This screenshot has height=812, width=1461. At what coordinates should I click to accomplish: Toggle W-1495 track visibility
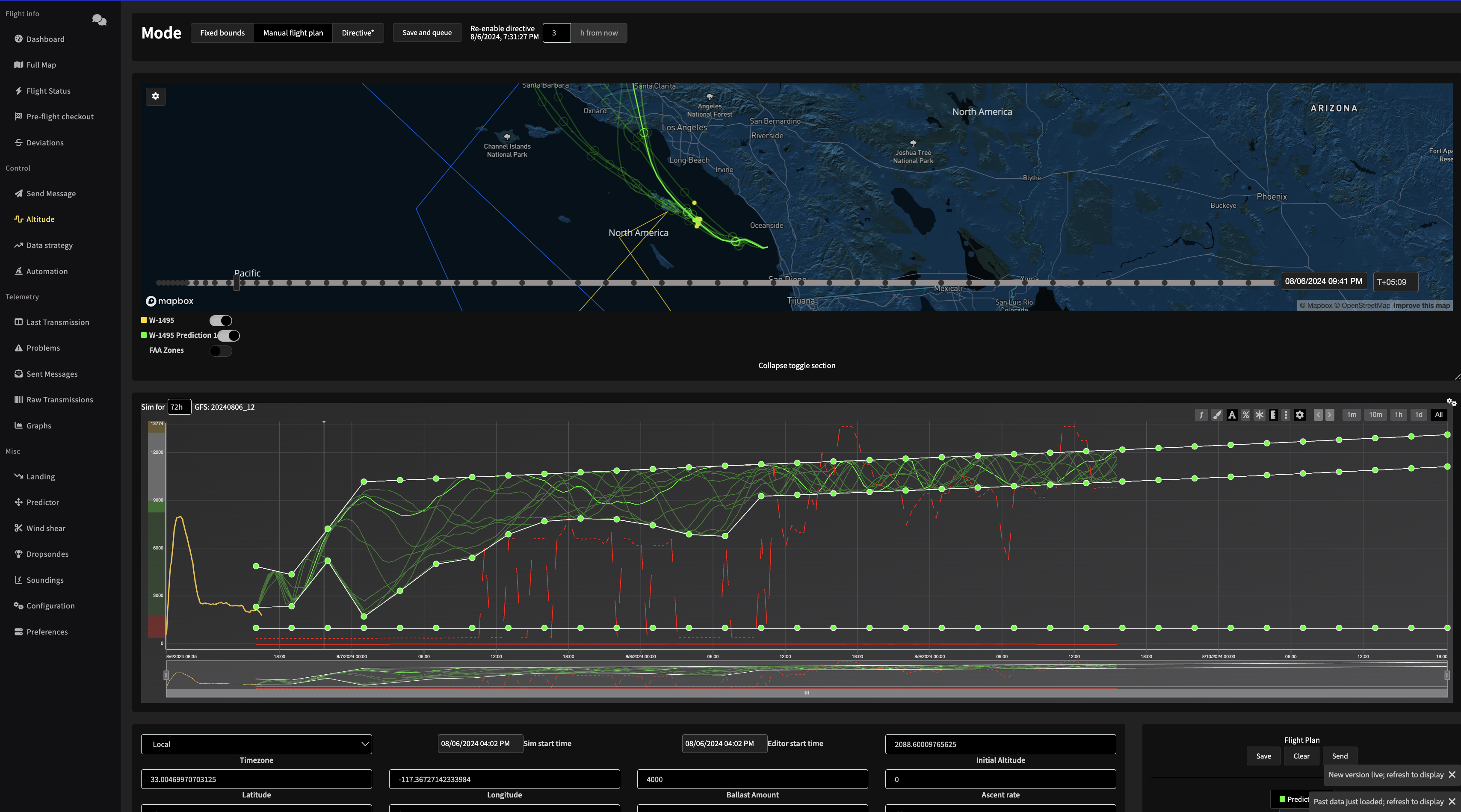click(x=221, y=320)
